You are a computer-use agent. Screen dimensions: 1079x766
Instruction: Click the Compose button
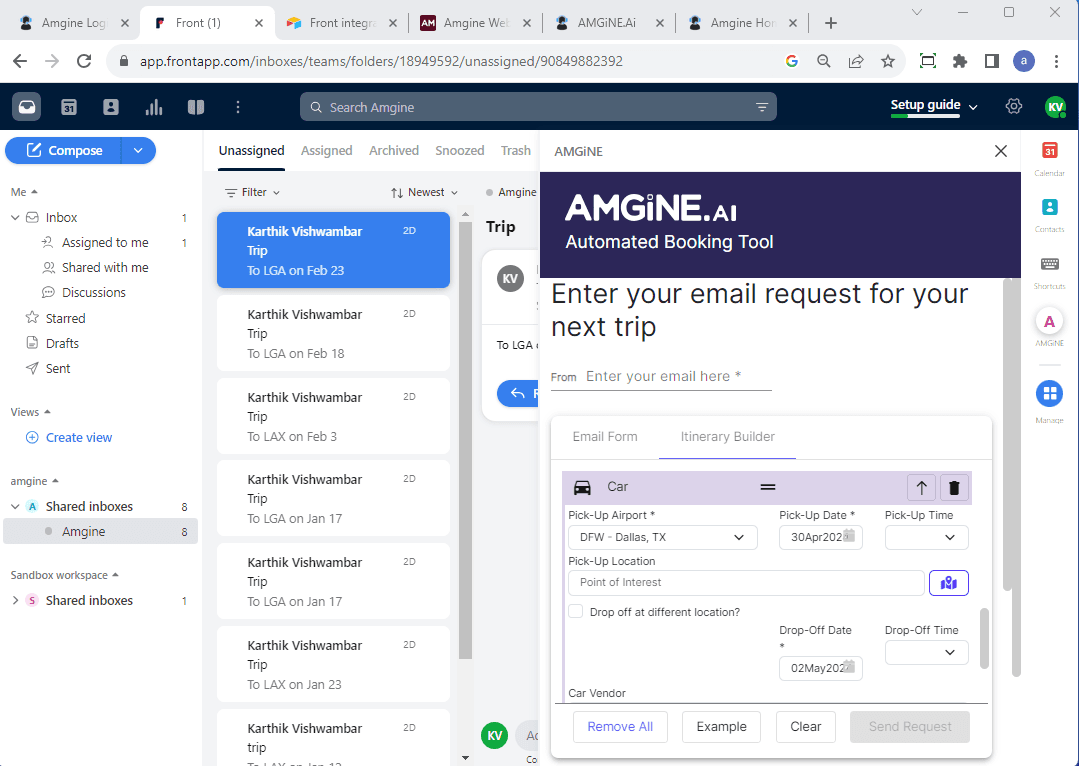pyautogui.click(x=64, y=151)
